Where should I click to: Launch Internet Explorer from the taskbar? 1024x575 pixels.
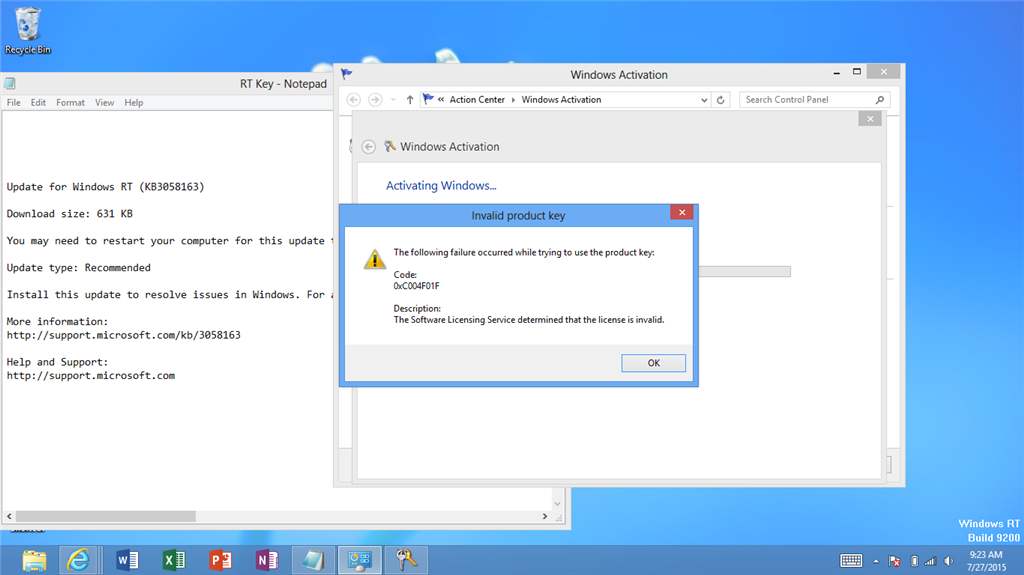pos(79,561)
